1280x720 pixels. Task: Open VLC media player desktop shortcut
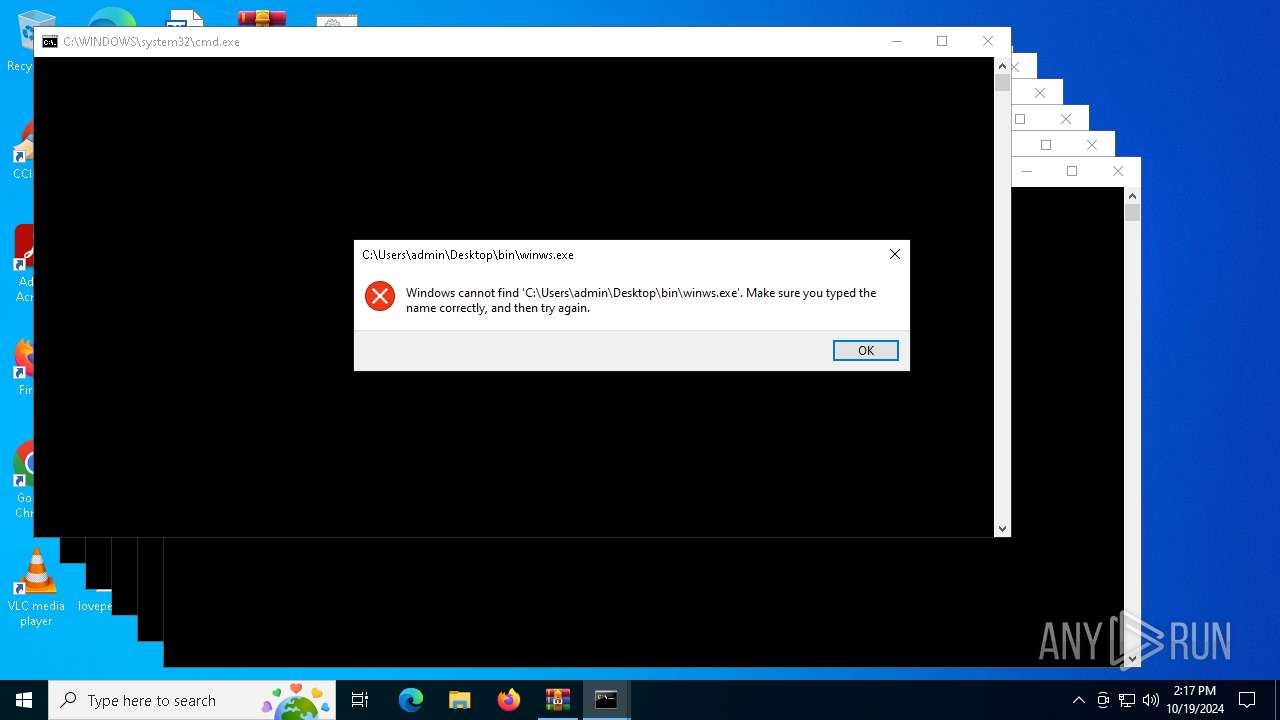[x=36, y=588]
